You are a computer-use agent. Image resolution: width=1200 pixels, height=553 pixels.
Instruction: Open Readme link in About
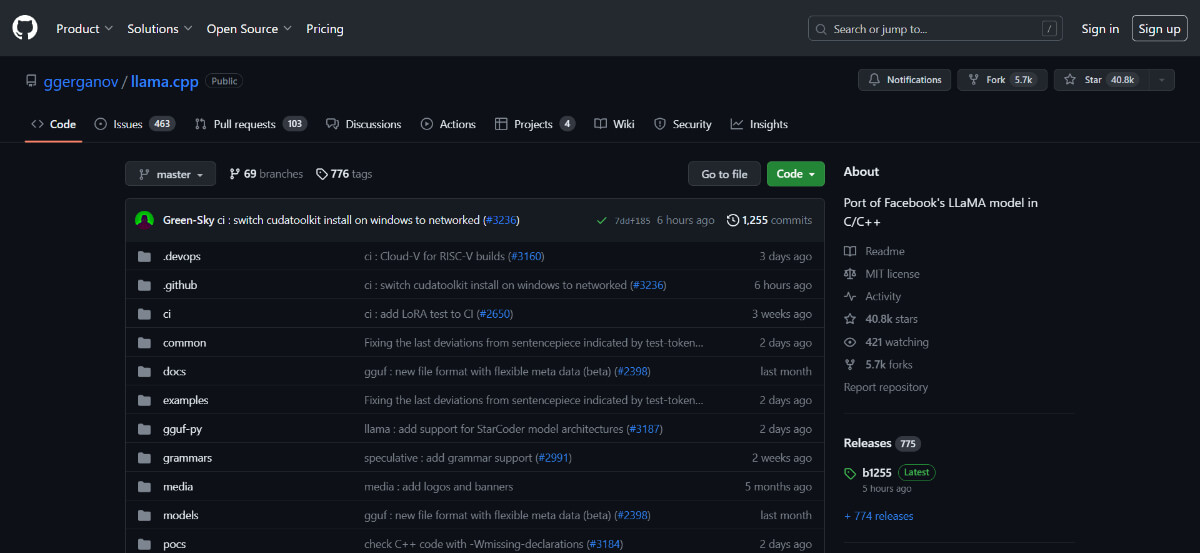[x=874, y=251]
